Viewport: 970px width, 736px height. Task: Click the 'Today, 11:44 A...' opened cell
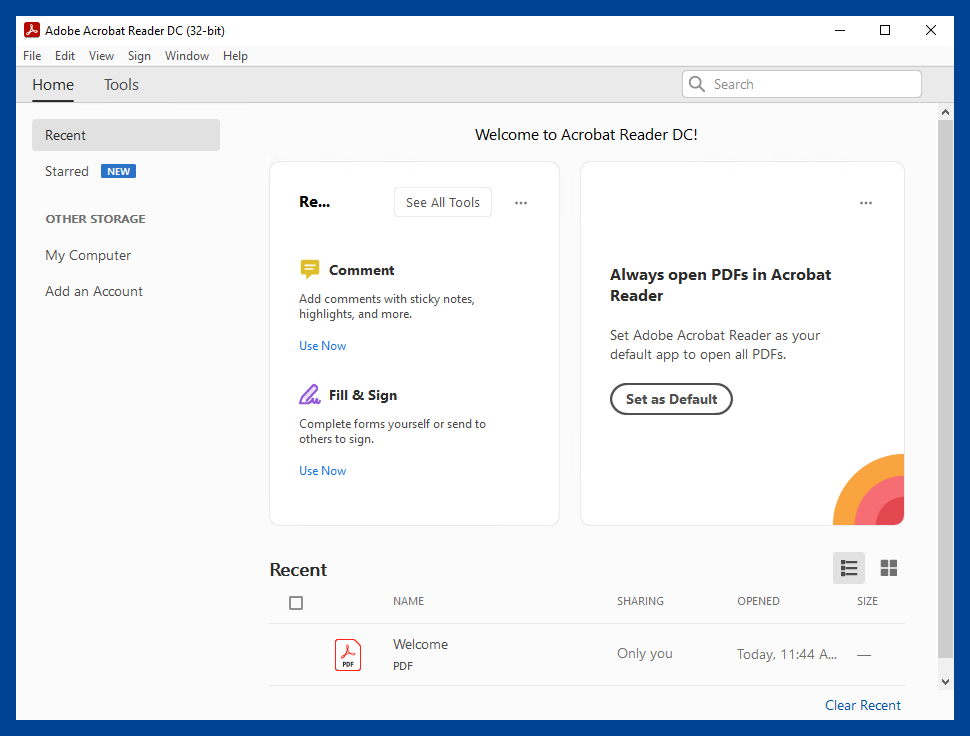[787, 654]
